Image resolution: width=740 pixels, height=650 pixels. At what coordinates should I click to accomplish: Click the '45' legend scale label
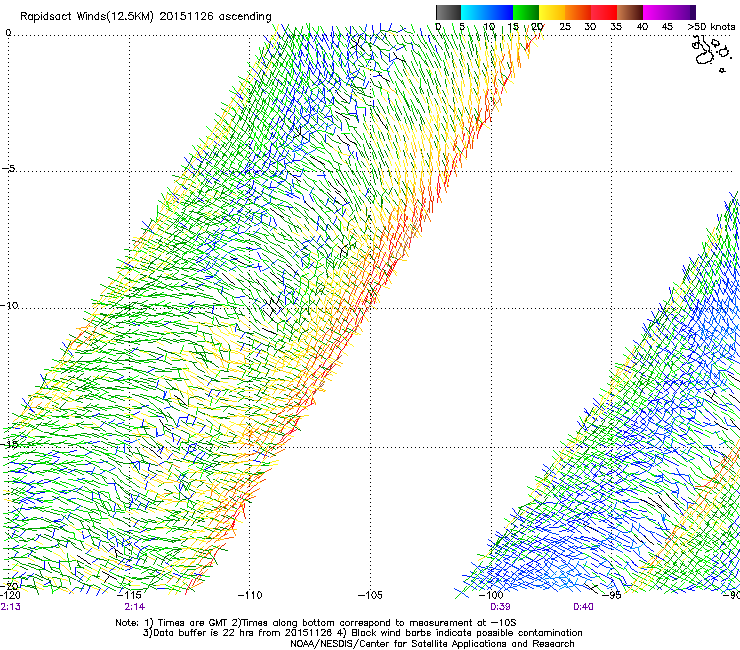667,27
